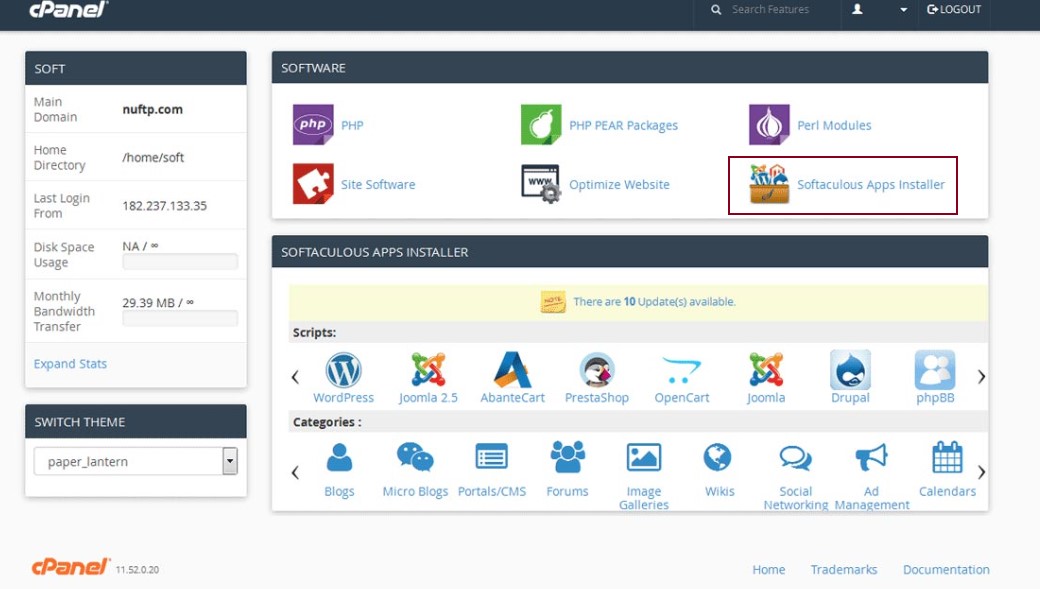Collapse the SOFTACULOUS APPS INSTALLER header

(x=630, y=252)
